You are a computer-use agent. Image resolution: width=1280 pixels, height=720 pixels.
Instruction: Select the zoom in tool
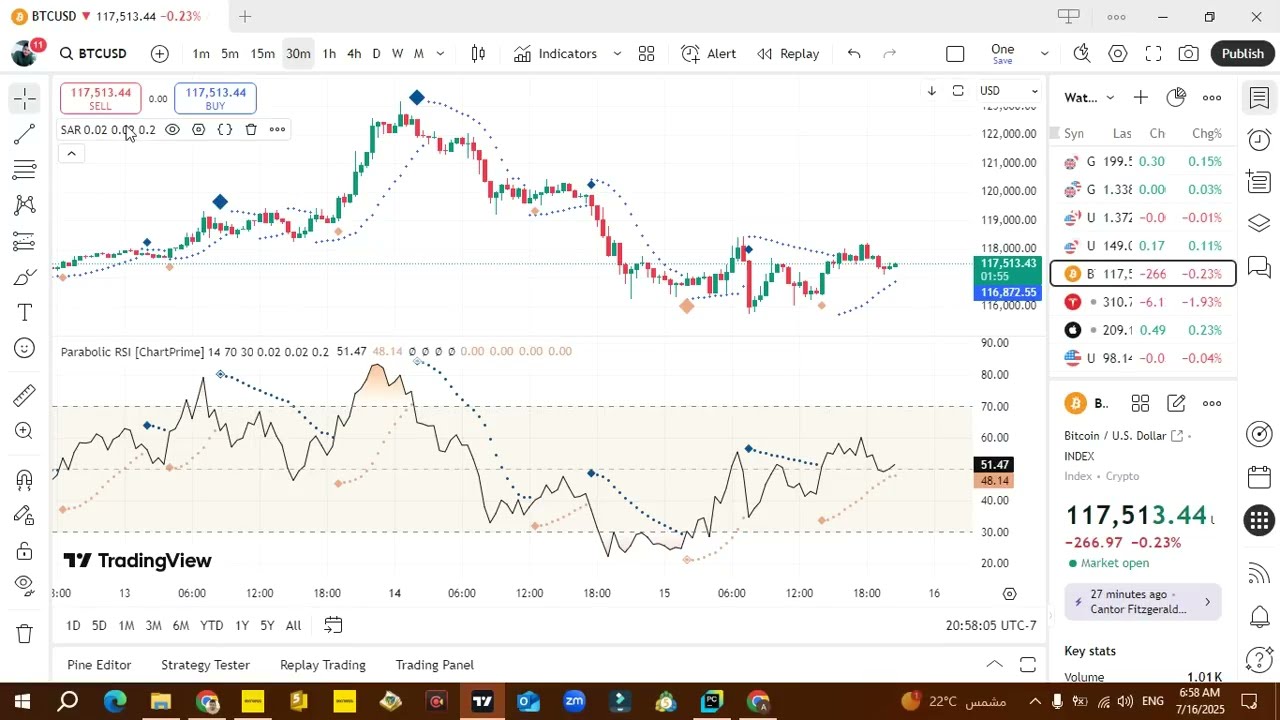tap(25, 431)
